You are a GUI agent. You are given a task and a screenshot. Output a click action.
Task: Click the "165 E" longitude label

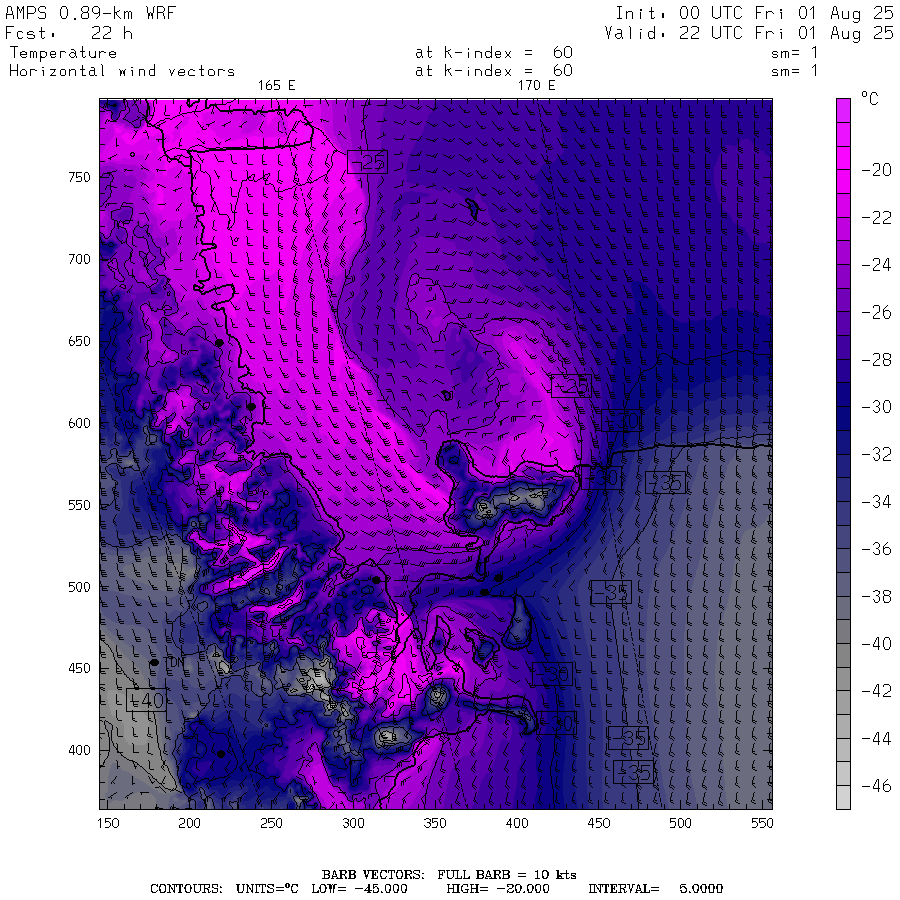click(276, 86)
